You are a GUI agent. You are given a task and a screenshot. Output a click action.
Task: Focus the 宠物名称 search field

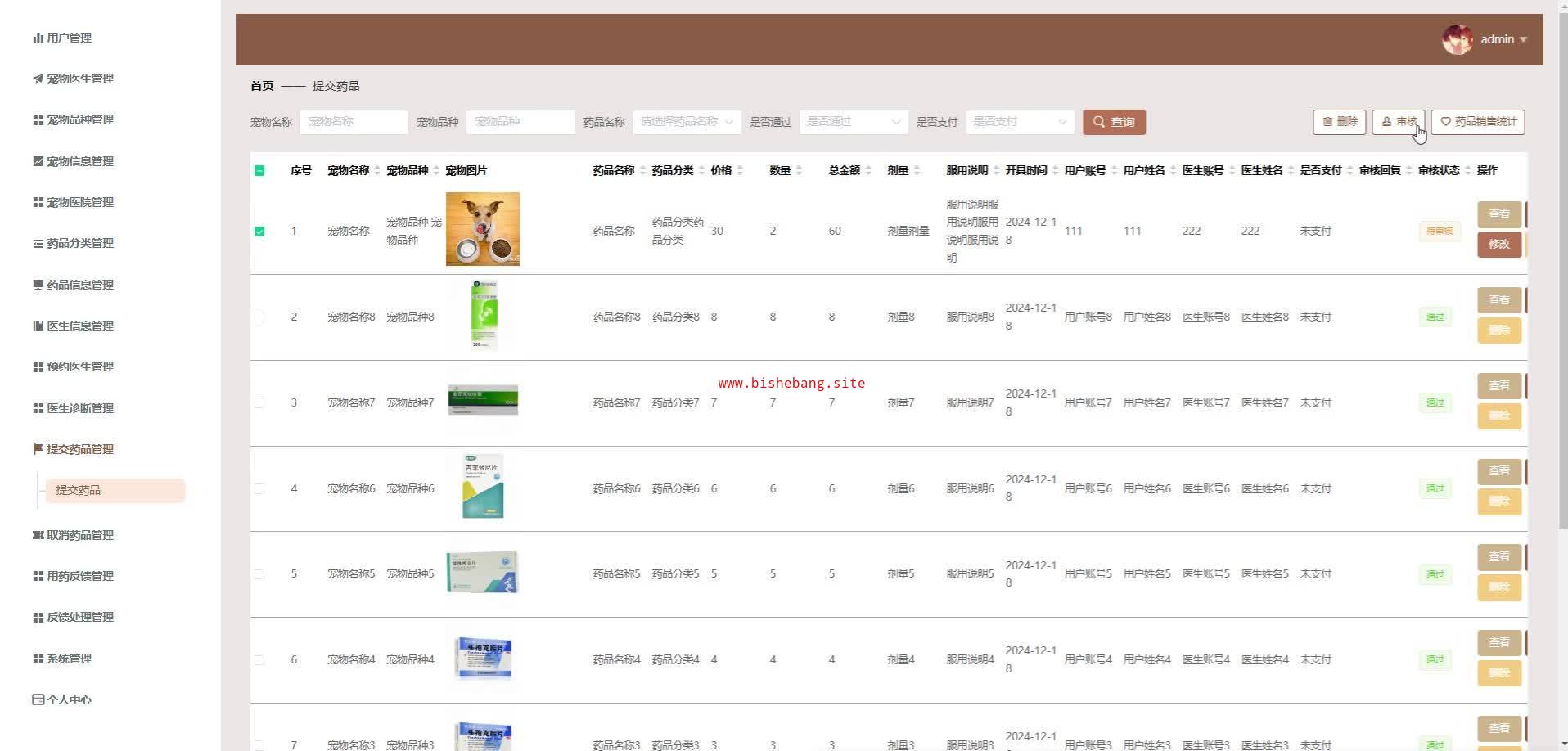pyautogui.click(x=354, y=122)
